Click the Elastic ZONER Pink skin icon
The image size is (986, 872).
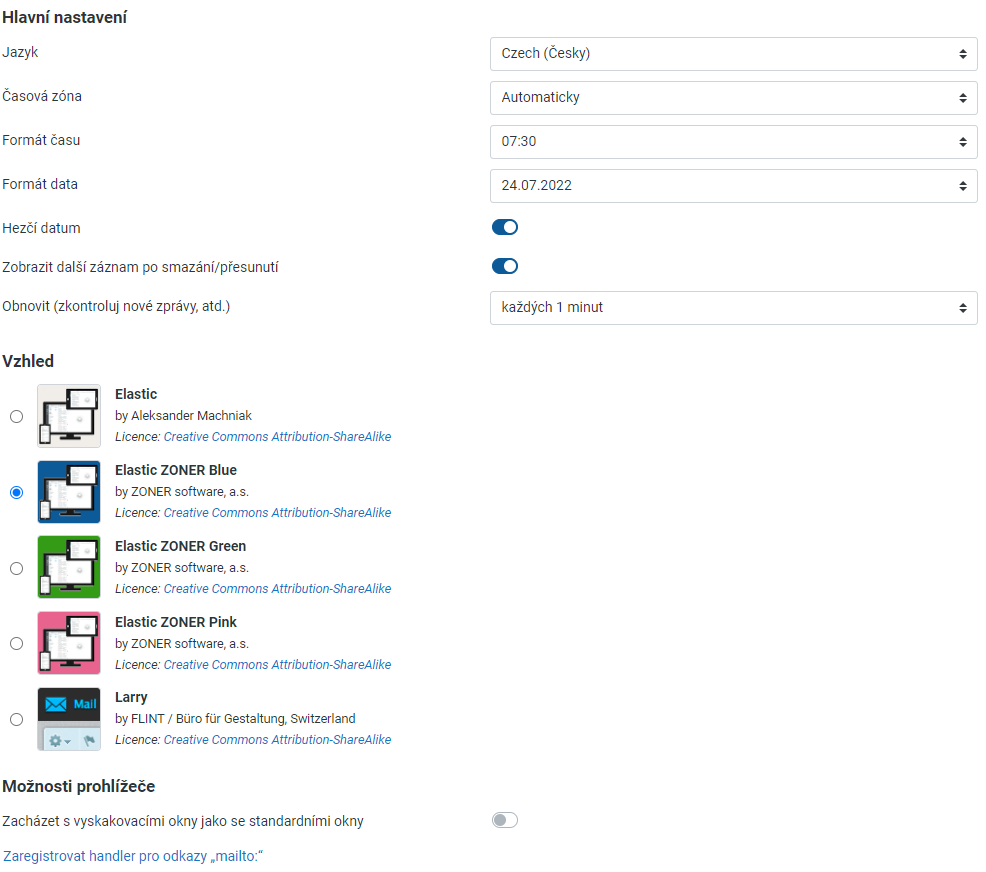pyautogui.click(x=69, y=643)
